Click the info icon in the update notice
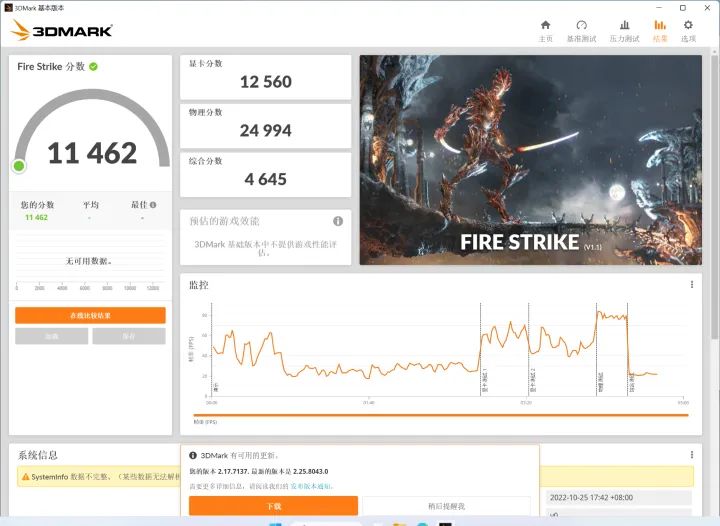 tap(193, 455)
